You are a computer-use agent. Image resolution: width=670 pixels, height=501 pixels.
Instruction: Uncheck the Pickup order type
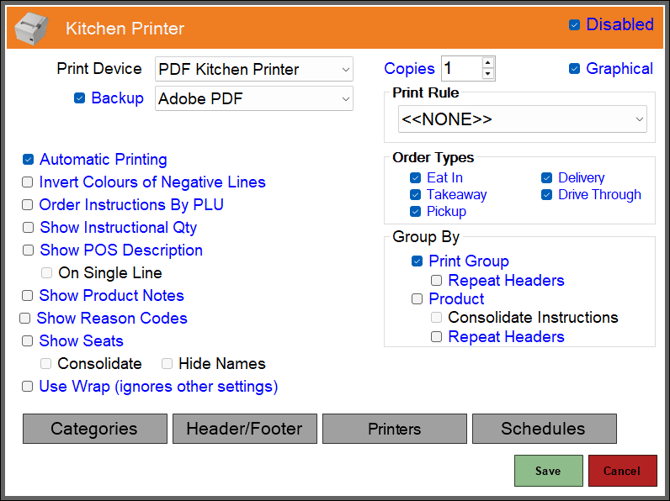tap(415, 211)
